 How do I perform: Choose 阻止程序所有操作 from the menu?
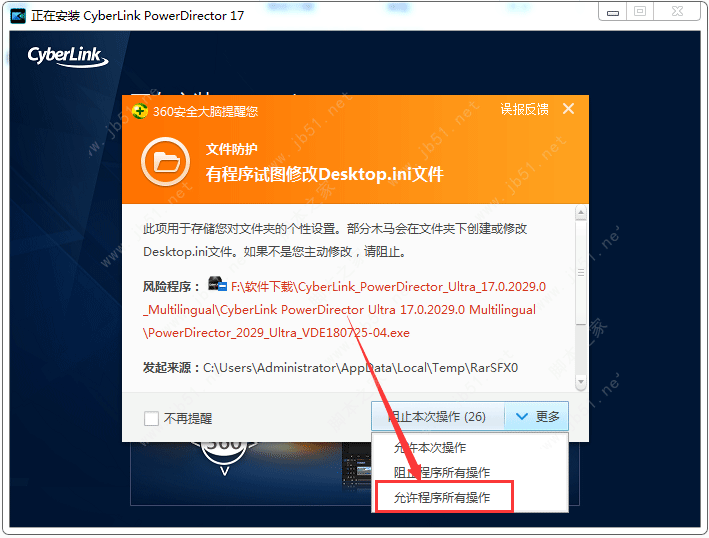pos(442,472)
